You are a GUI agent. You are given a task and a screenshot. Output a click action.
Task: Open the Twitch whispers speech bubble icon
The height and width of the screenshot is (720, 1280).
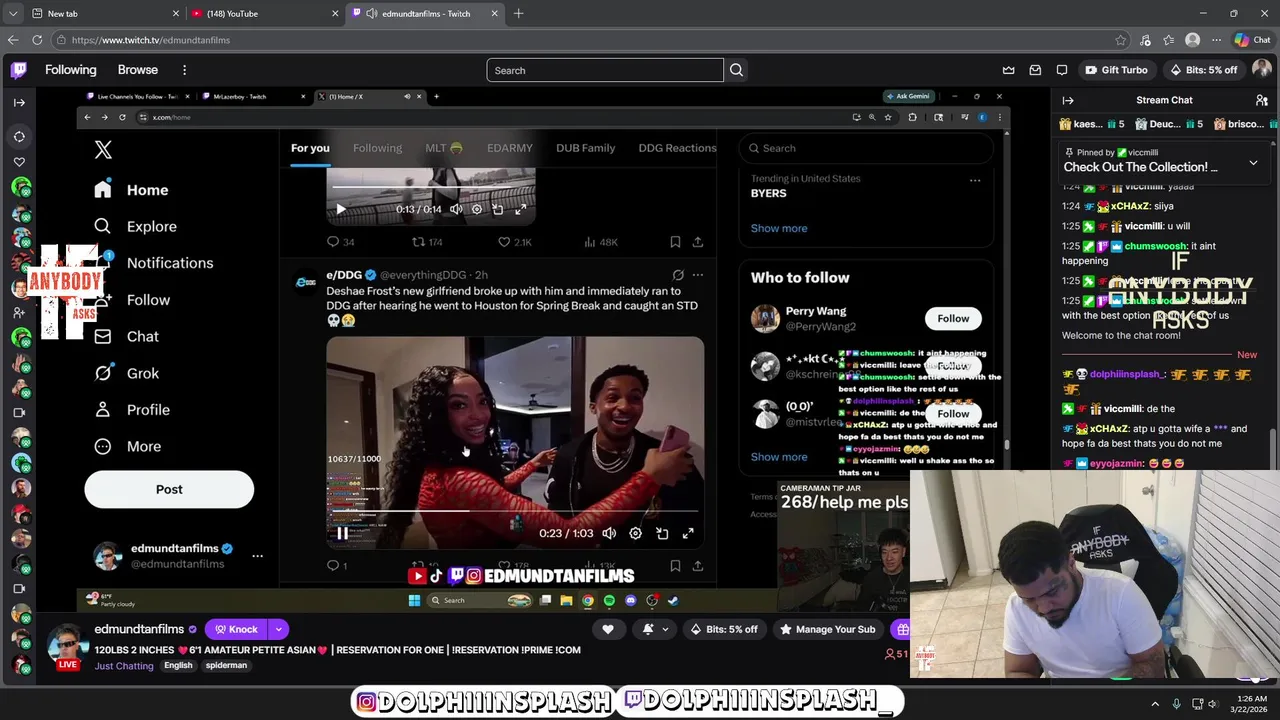click(x=1062, y=70)
